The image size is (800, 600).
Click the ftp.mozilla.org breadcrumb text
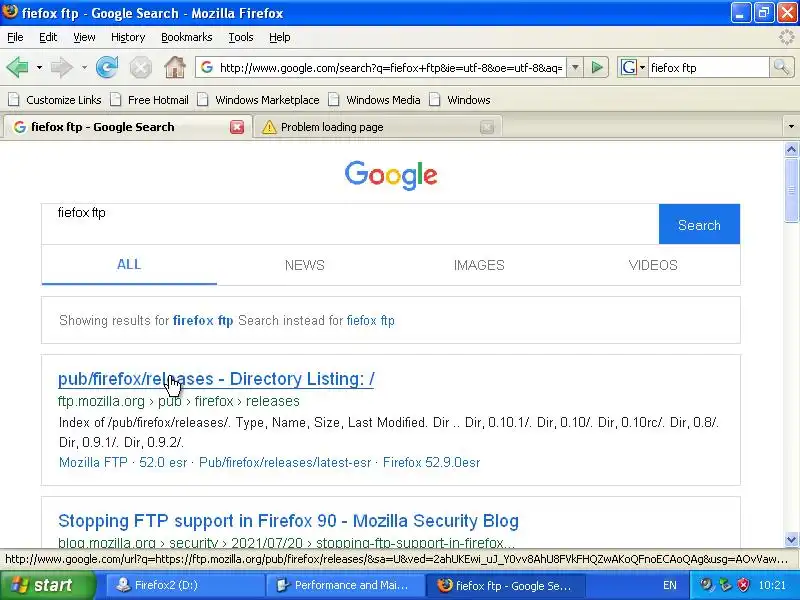[x=101, y=401]
